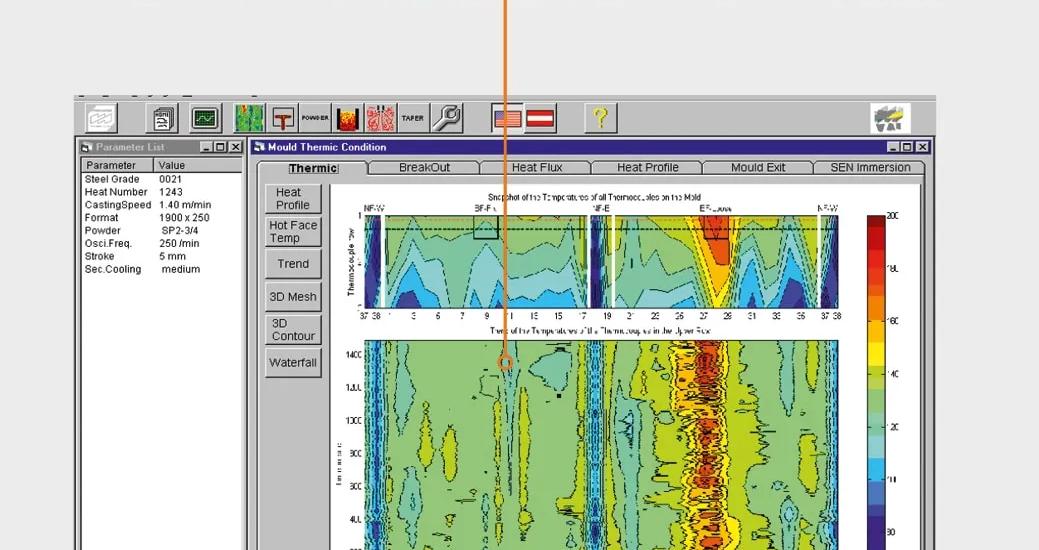Viewport: 1039px width, 550px height.
Task: Click the Heat Profile side button
Action: tap(293, 199)
